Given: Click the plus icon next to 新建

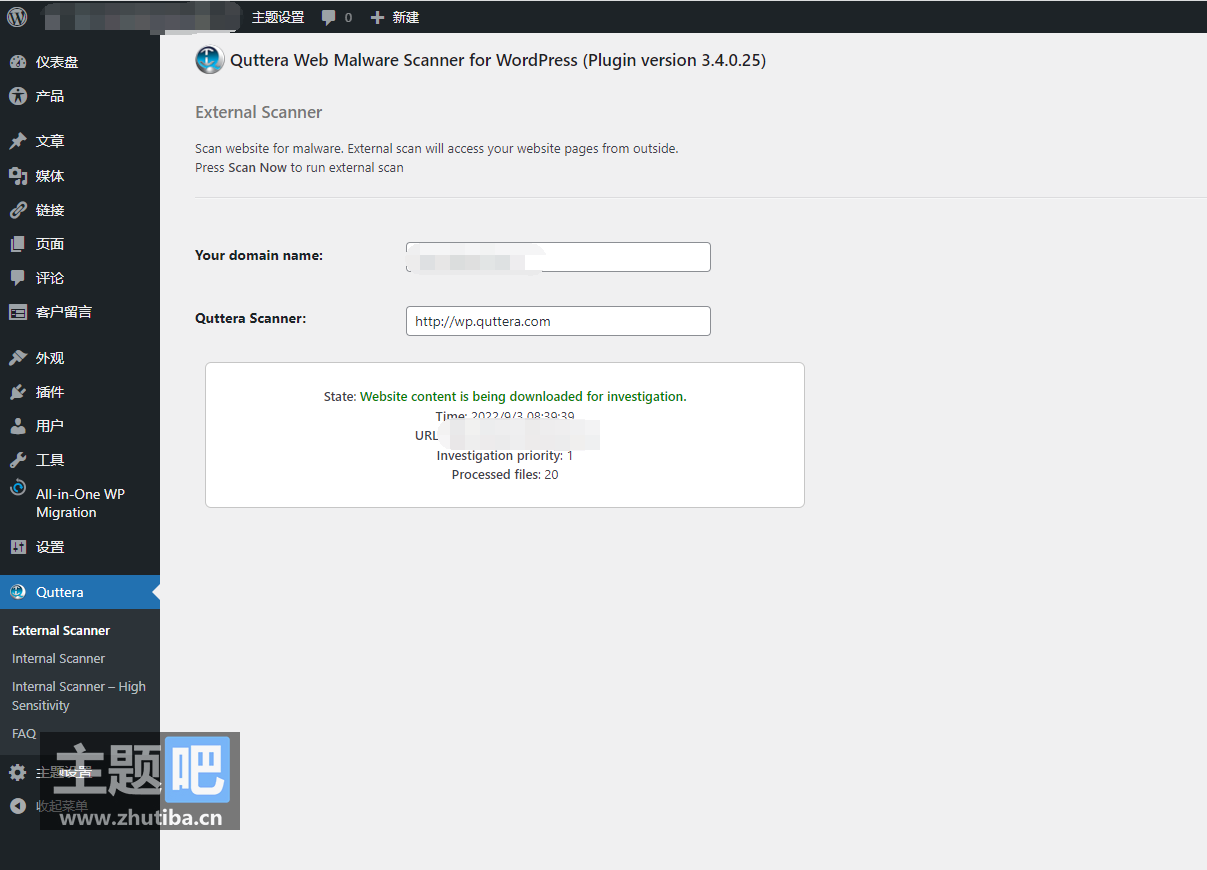Looking at the screenshot, I should point(377,17).
